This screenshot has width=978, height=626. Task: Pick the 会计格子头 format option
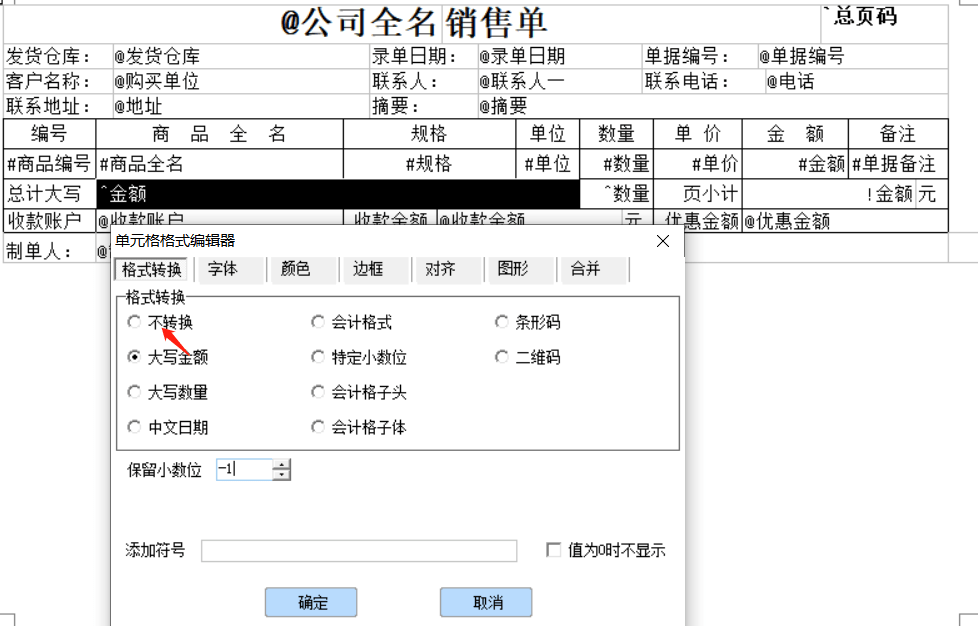click(359, 392)
